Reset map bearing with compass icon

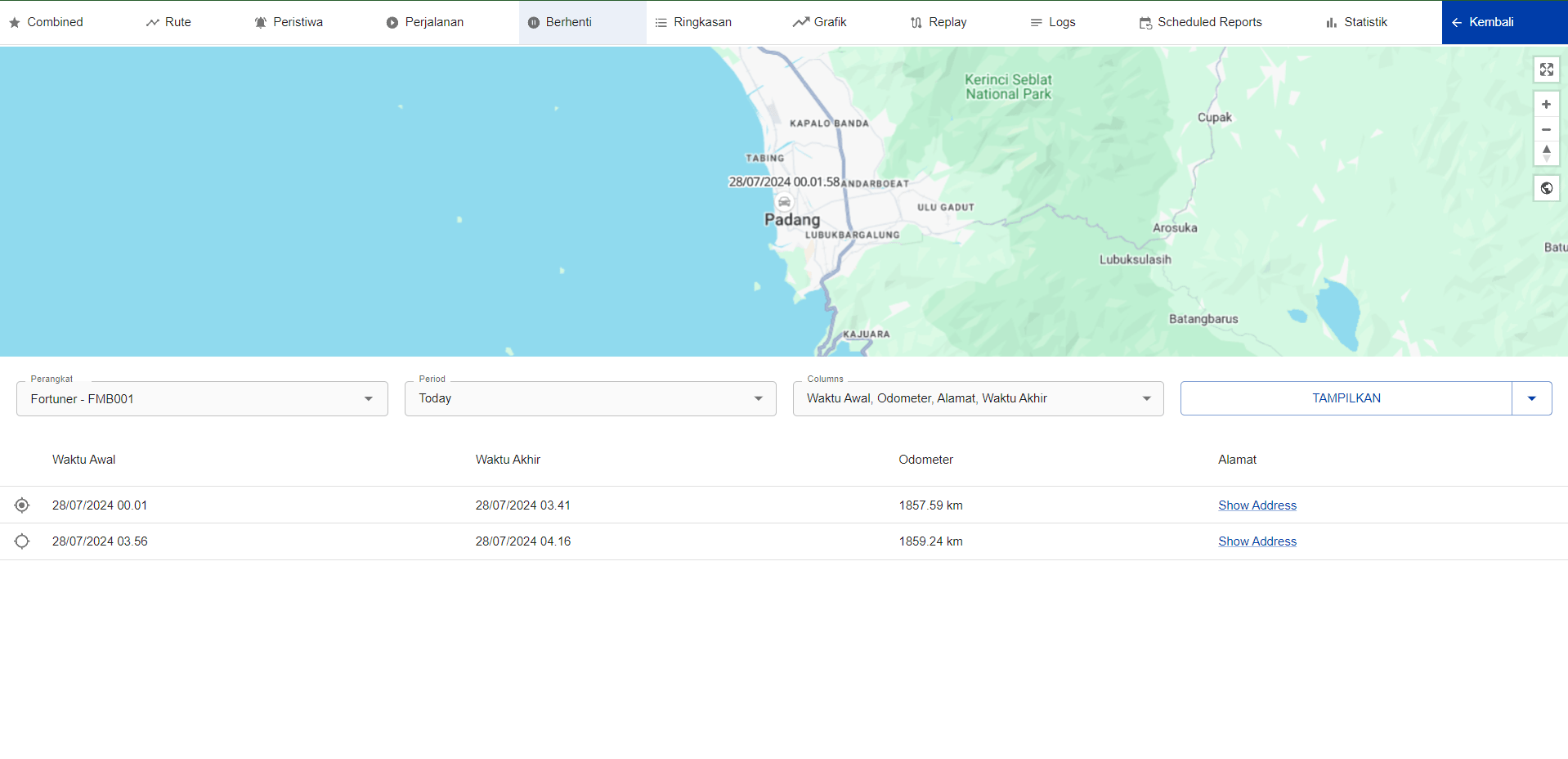pyautogui.click(x=1546, y=153)
